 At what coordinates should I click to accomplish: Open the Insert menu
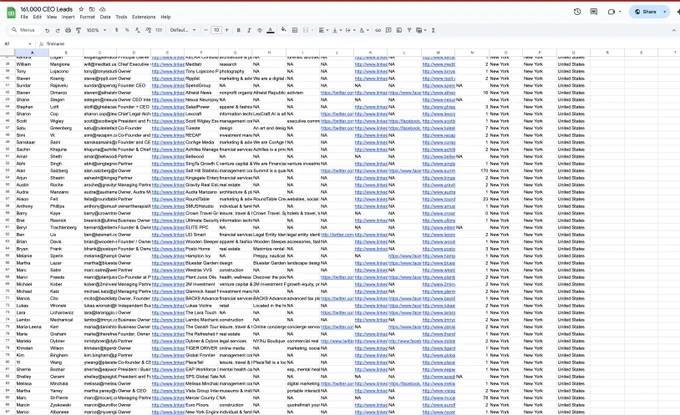tap(68, 17)
